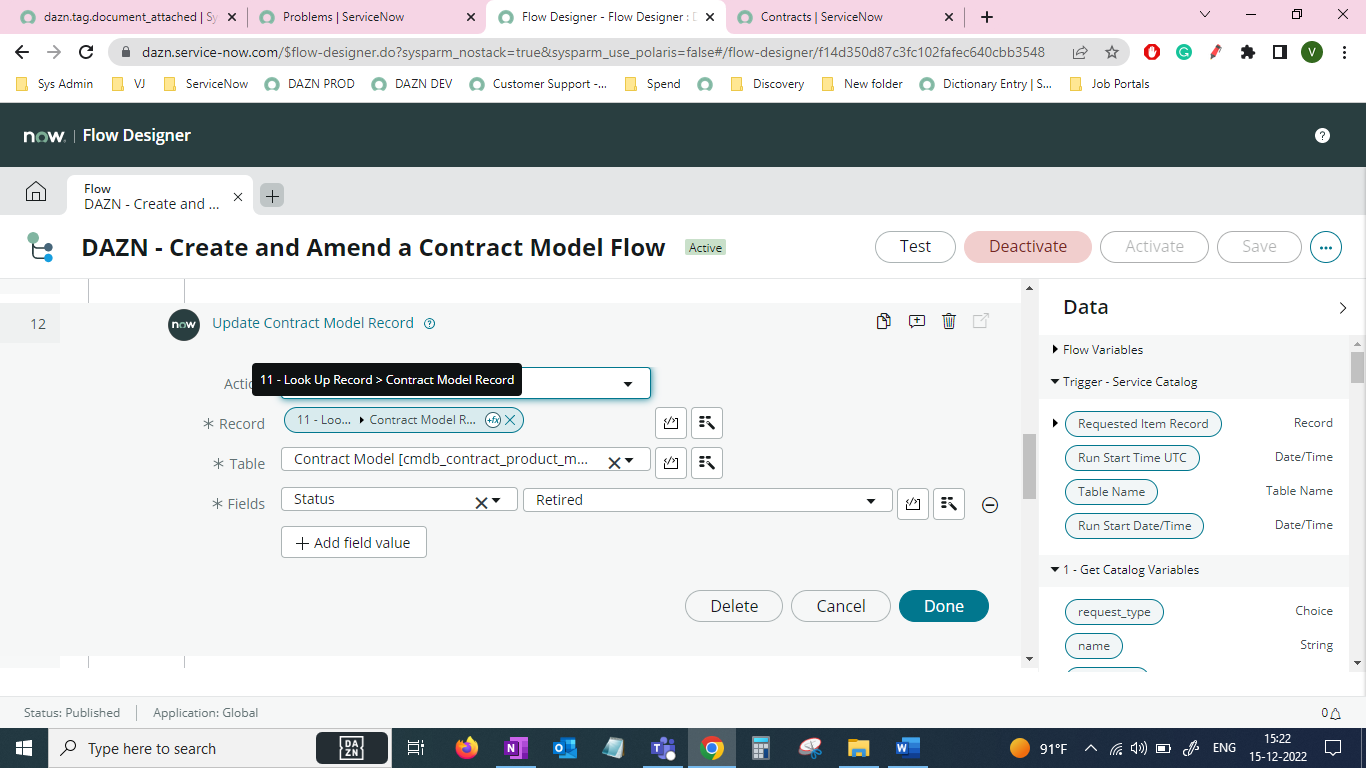
Task: Click the Done button
Action: (944, 606)
